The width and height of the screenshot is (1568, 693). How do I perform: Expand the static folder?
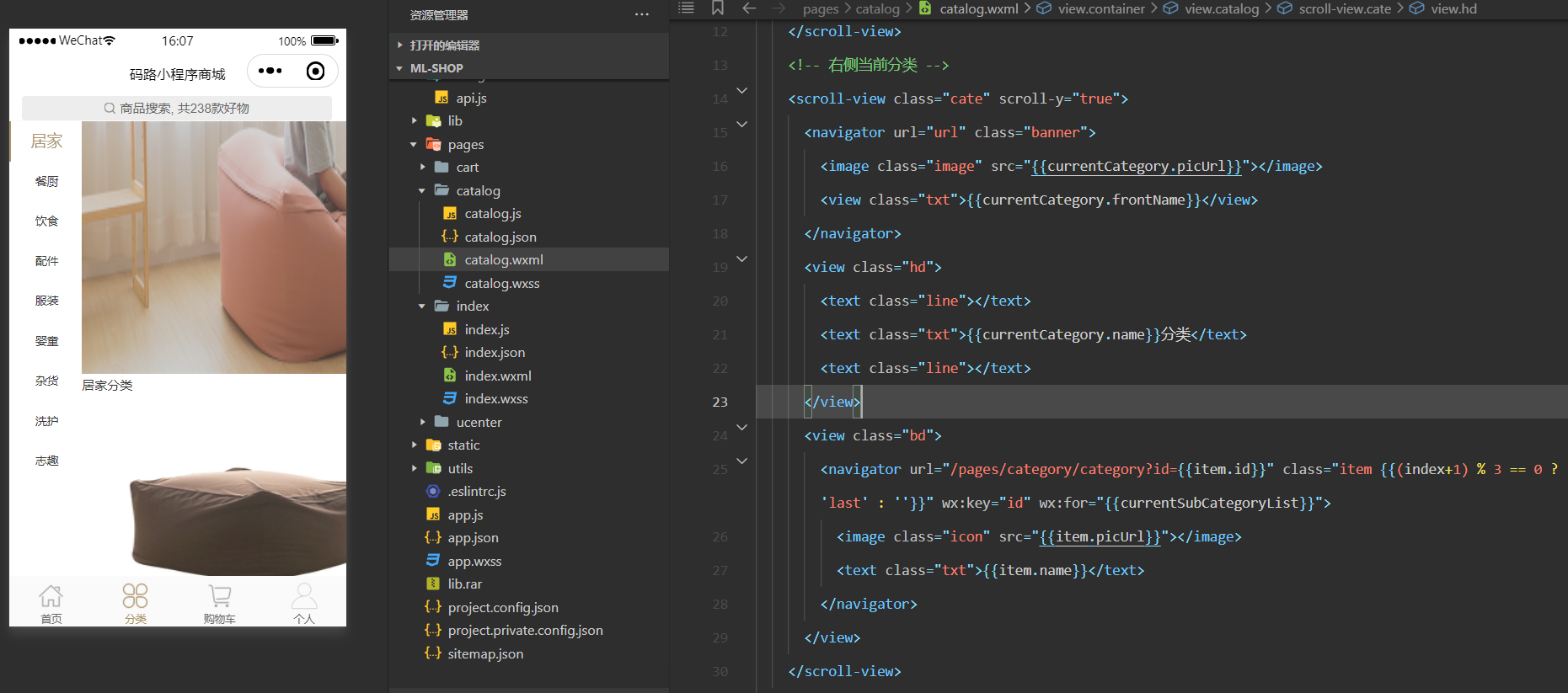click(414, 445)
